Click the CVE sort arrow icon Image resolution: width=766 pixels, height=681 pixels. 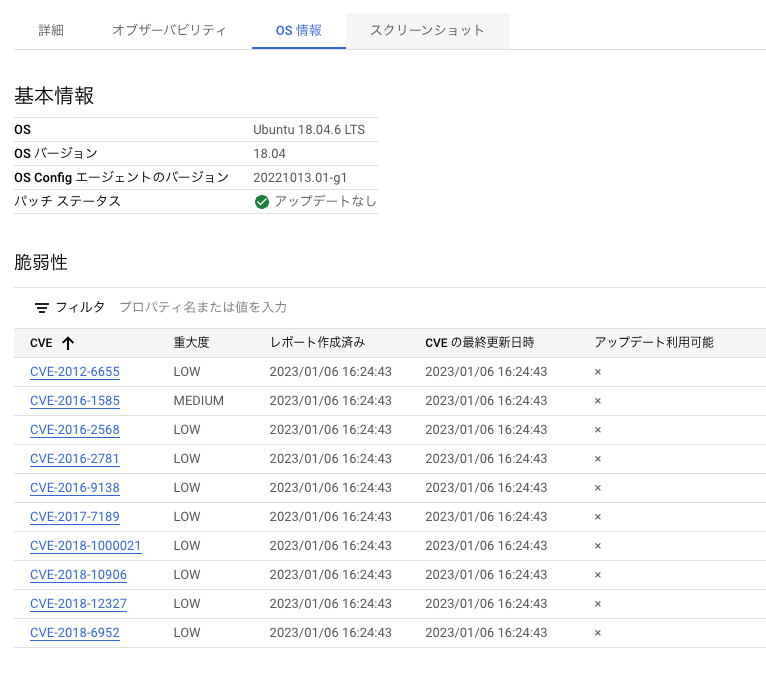[68, 343]
